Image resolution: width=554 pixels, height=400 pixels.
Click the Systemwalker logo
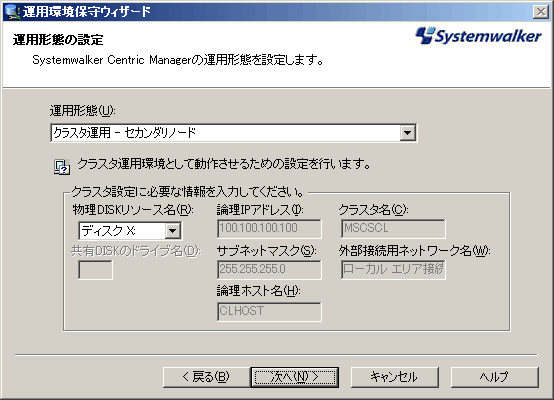tap(478, 36)
